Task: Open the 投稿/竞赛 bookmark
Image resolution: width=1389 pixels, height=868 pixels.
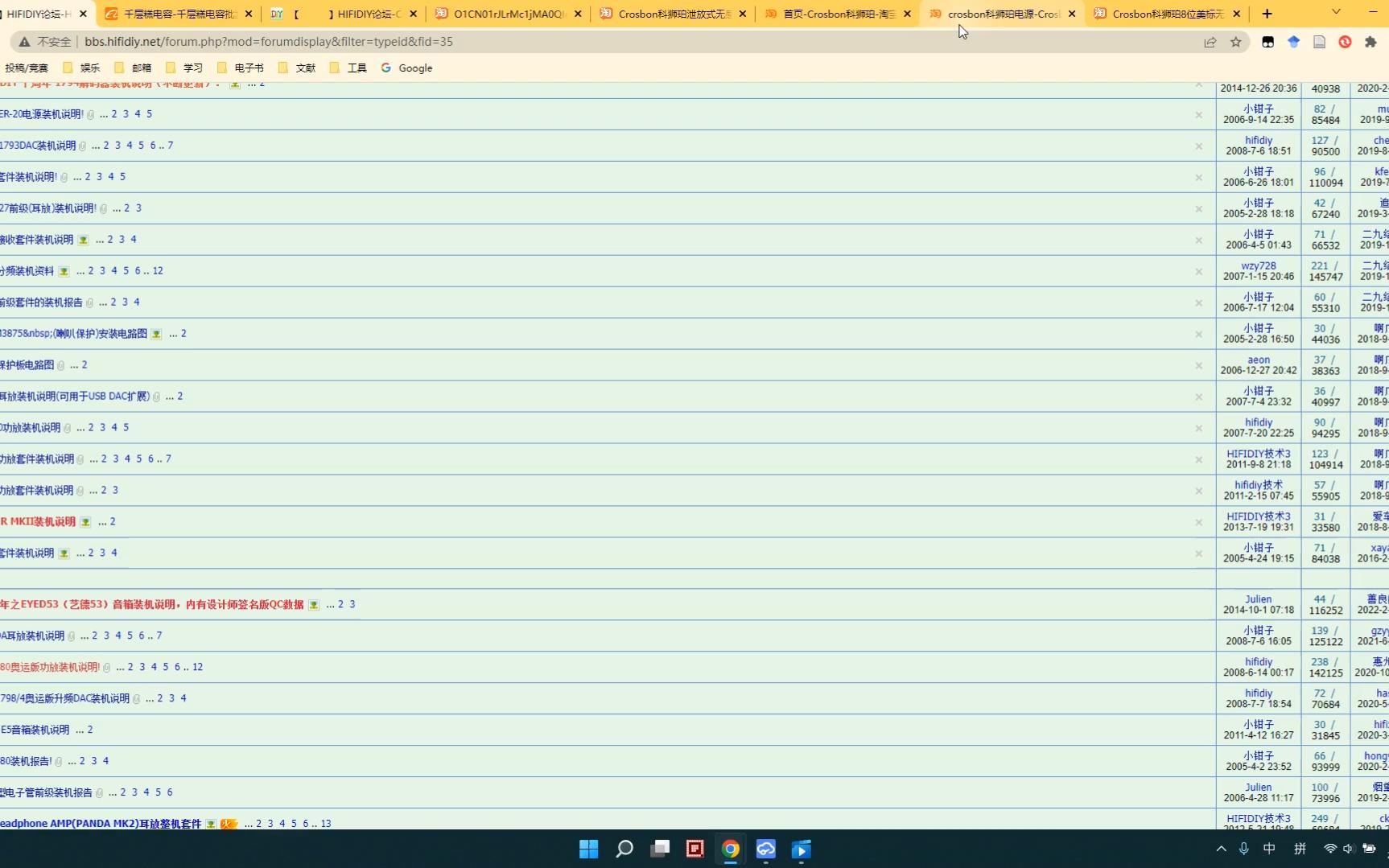Action: point(27,68)
